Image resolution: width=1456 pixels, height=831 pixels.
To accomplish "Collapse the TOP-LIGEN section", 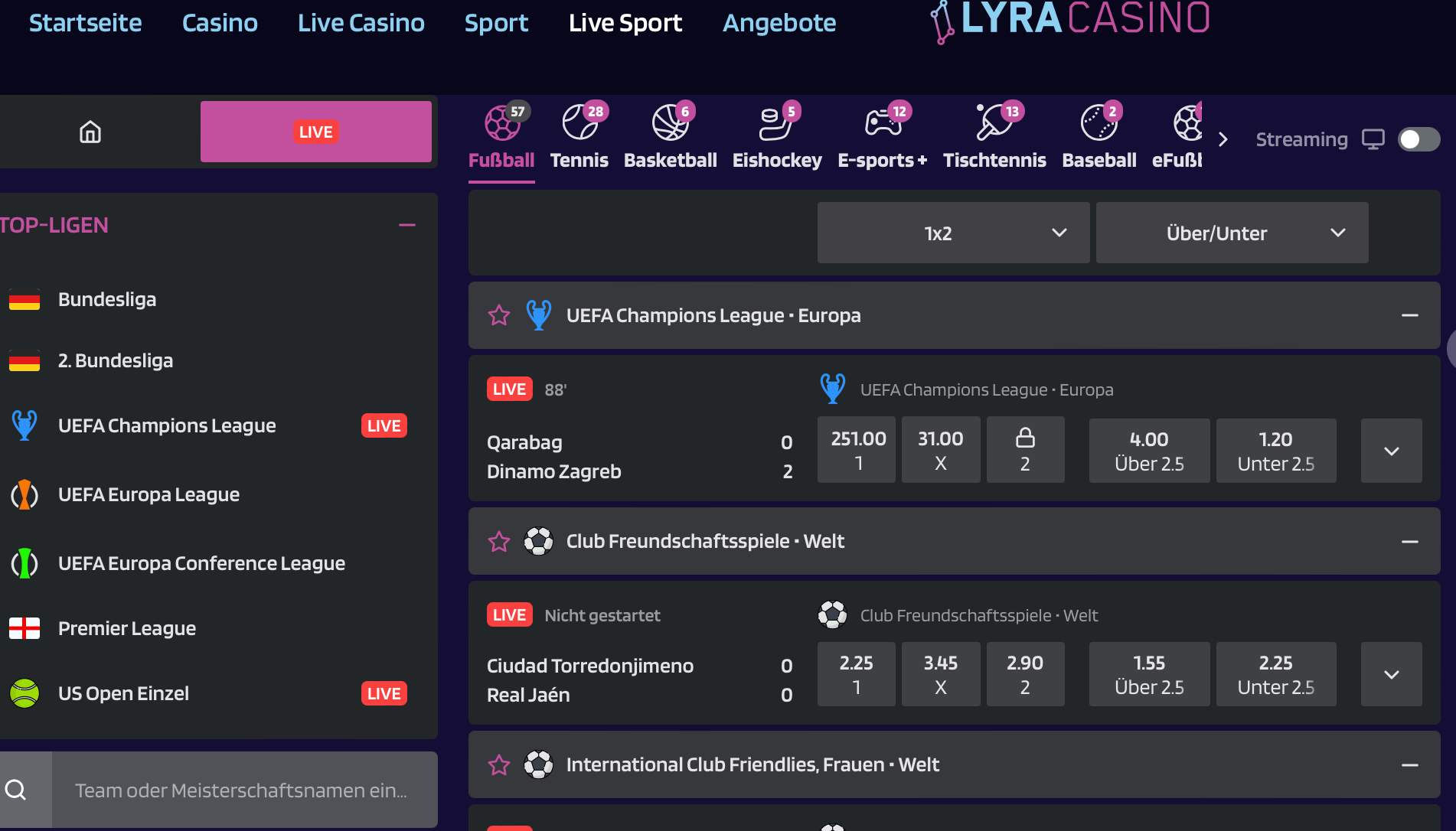I will tap(407, 225).
